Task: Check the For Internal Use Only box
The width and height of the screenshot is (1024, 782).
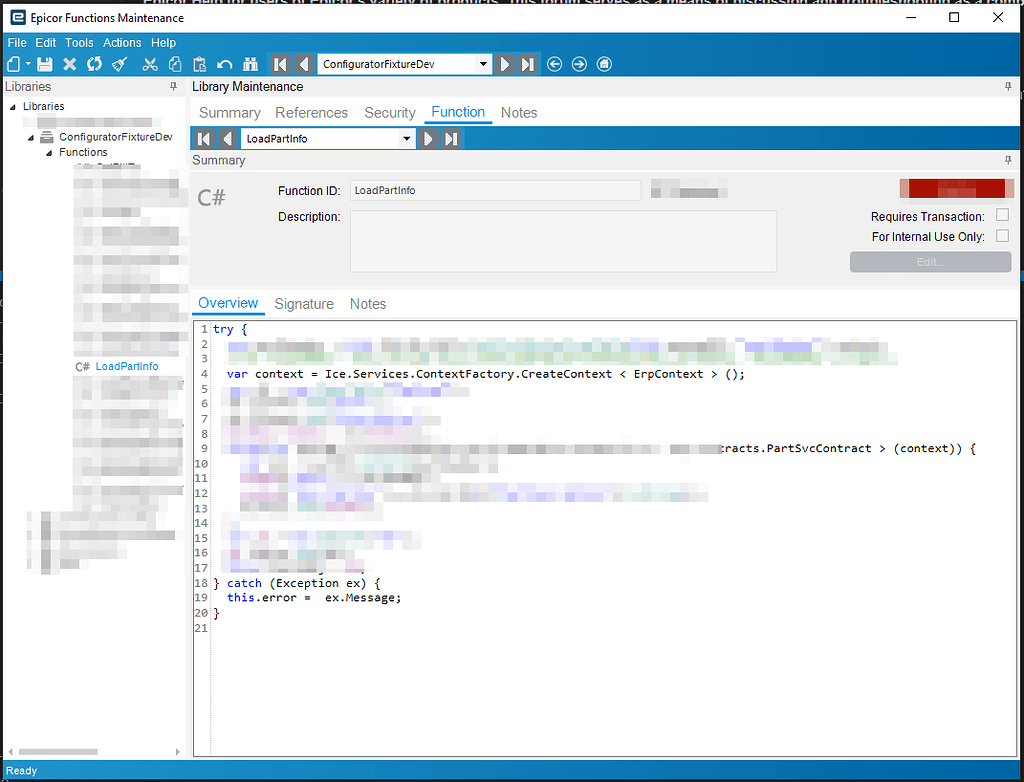Action: 1002,235
